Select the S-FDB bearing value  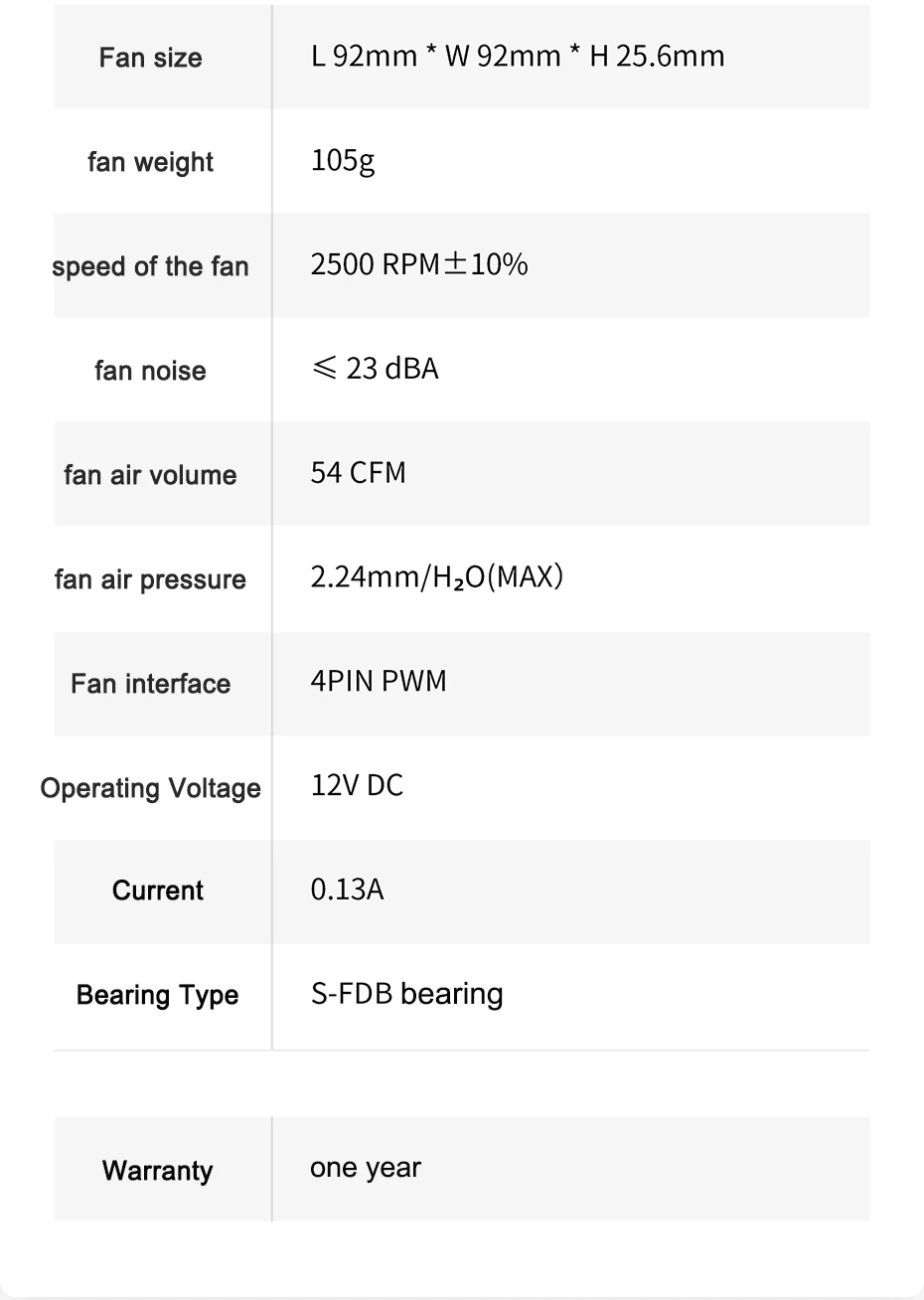point(406,994)
